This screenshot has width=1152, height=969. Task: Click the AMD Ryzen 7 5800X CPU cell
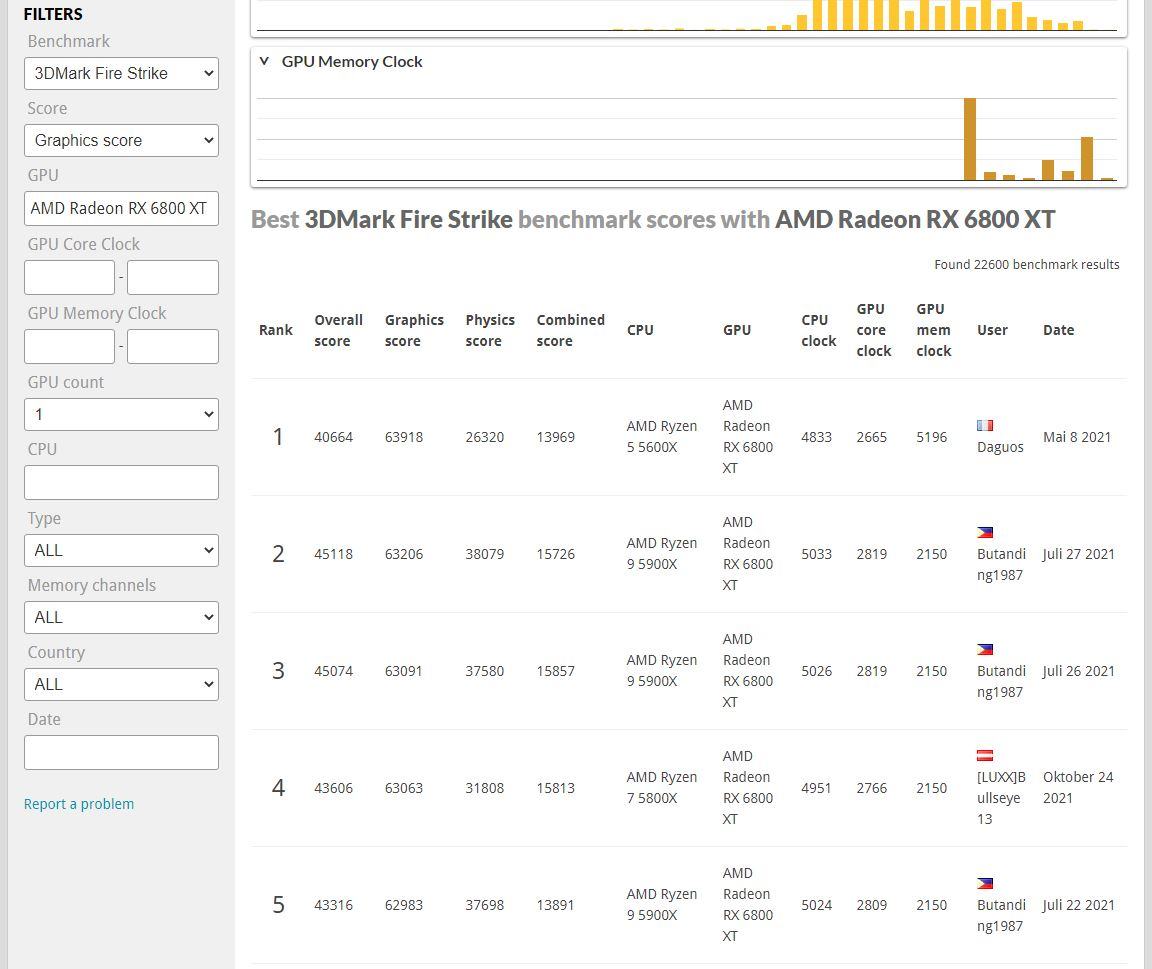click(662, 788)
